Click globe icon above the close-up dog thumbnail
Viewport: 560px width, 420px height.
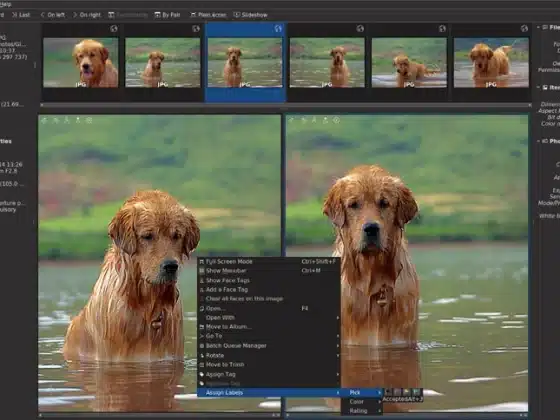[114, 29]
